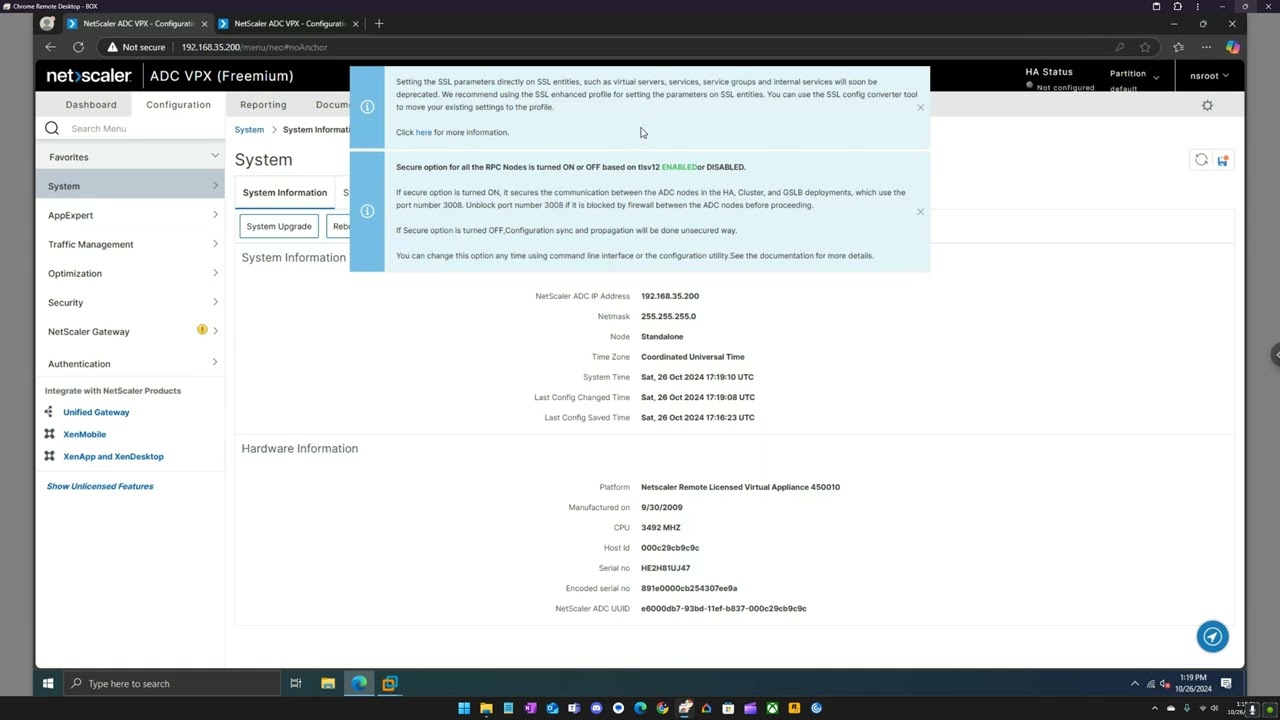This screenshot has height=720, width=1280.
Task: Expand the NetScaler Gateway node
Action: [x=215, y=331]
